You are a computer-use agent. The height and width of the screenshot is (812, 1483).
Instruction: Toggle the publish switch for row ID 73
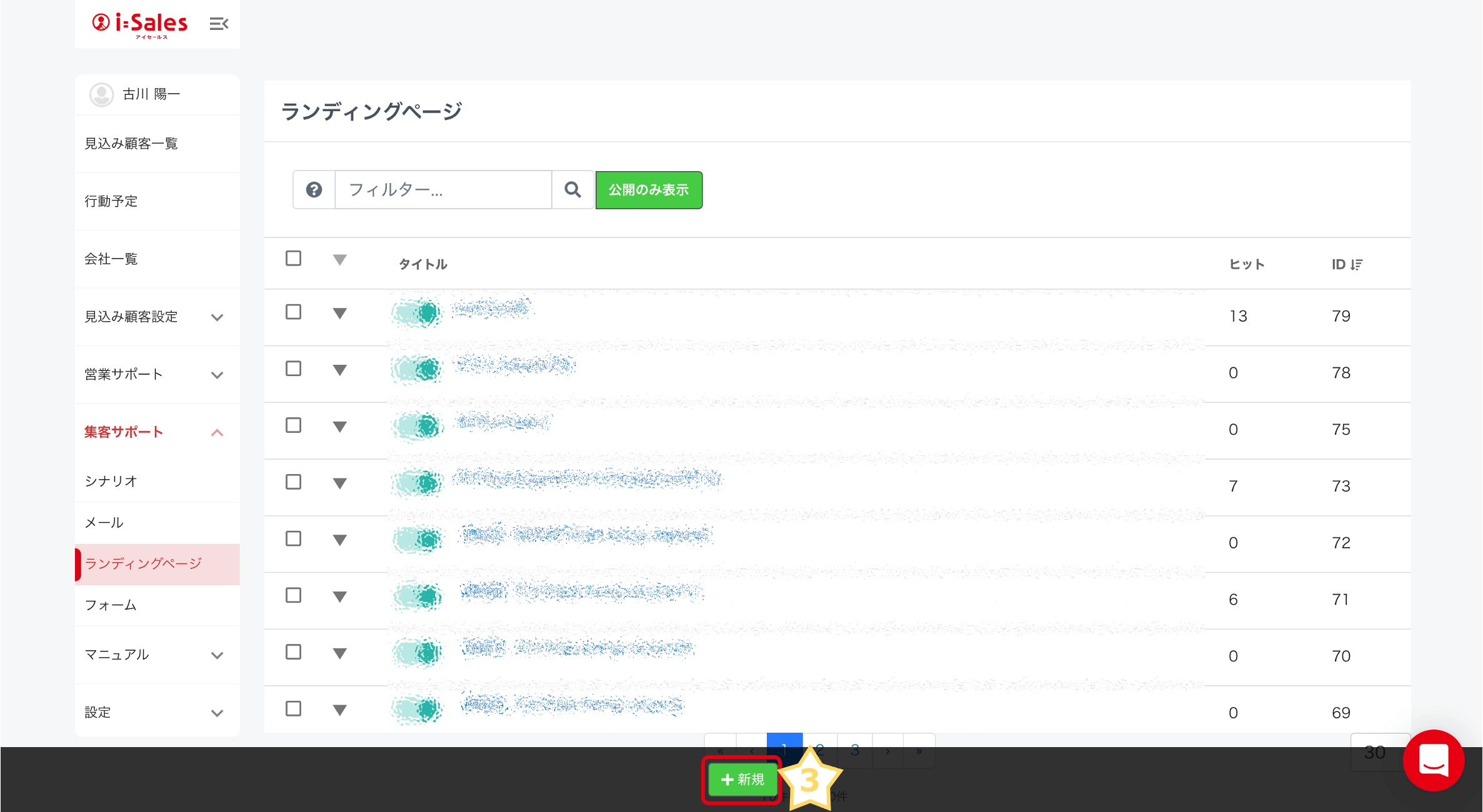tap(417, 483)
